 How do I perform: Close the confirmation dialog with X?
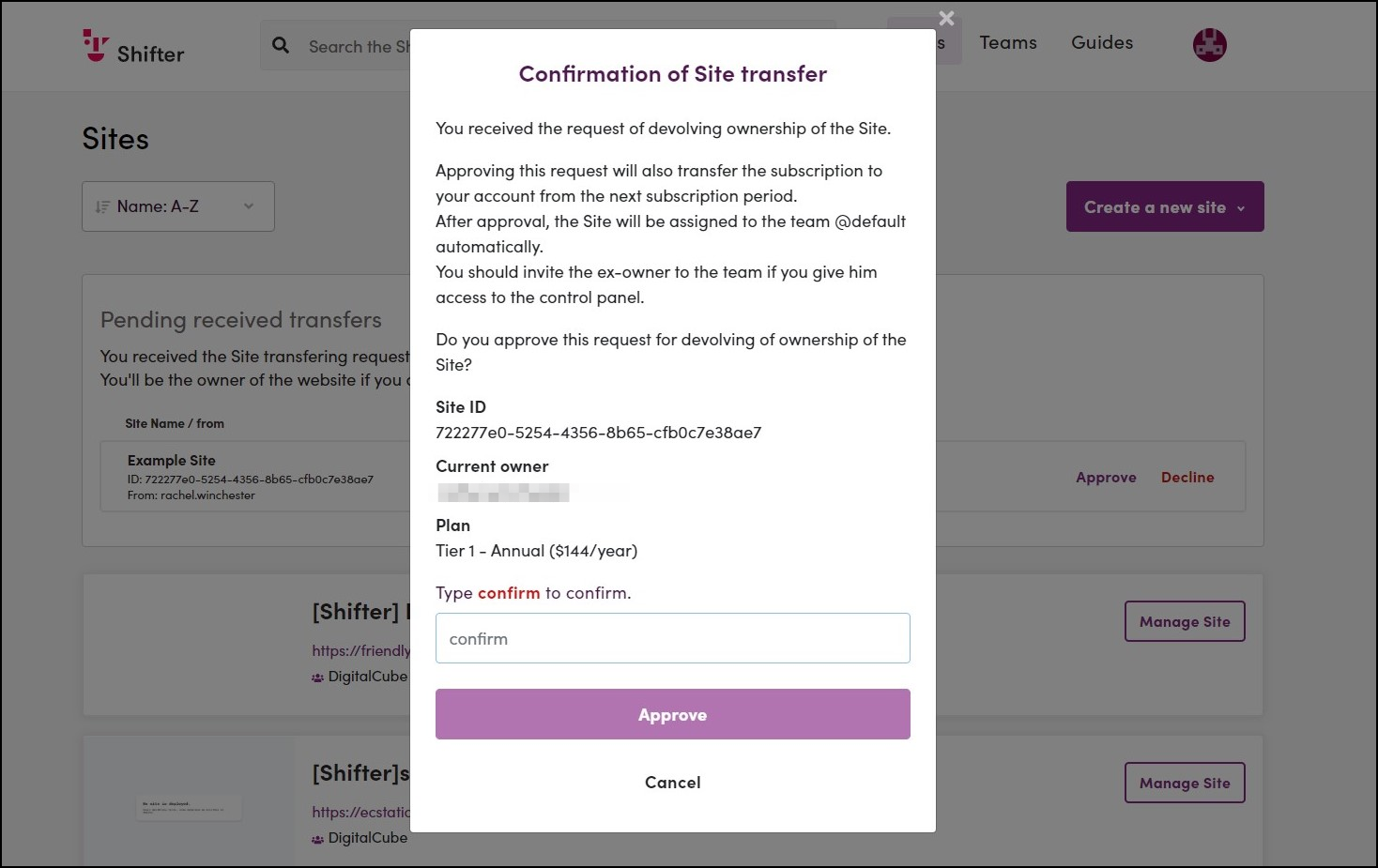[x=946, y=18]
